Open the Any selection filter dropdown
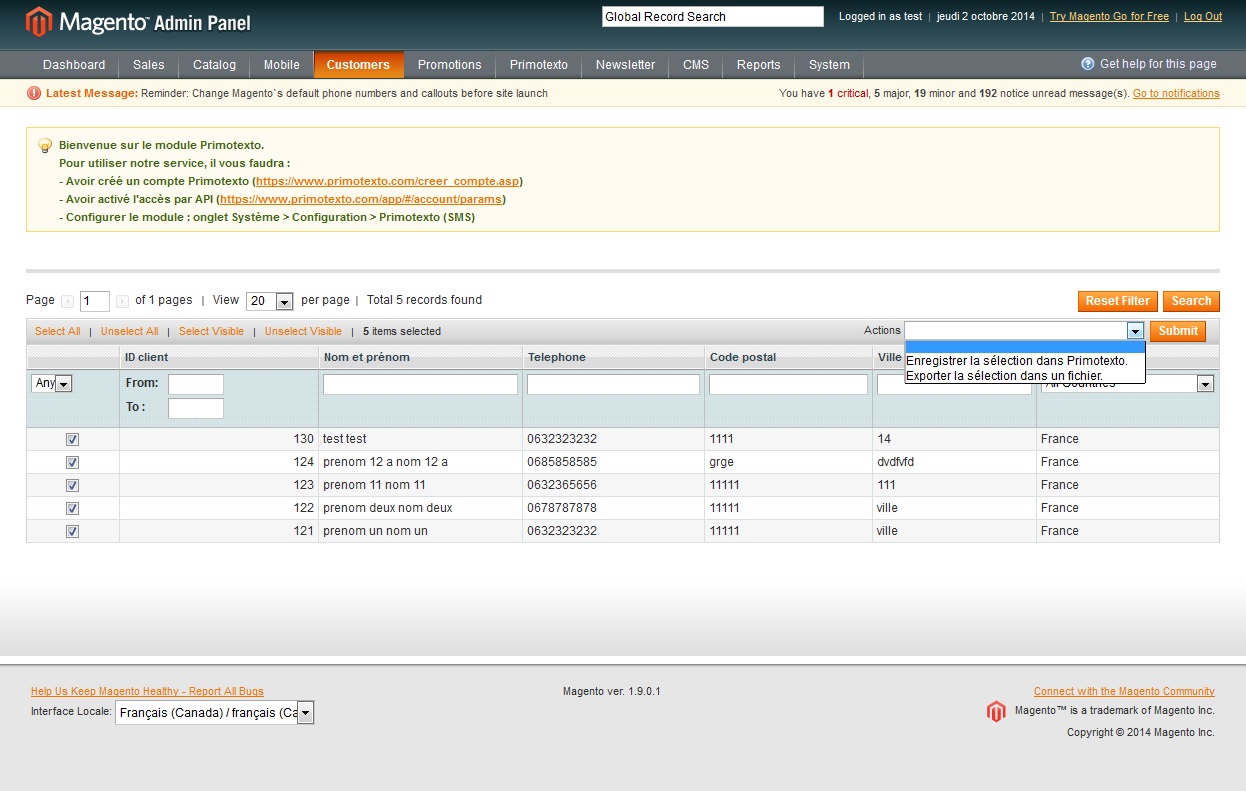Image resolution: width=1246 pixels, height=791 pixels. [x=52, y=383]
